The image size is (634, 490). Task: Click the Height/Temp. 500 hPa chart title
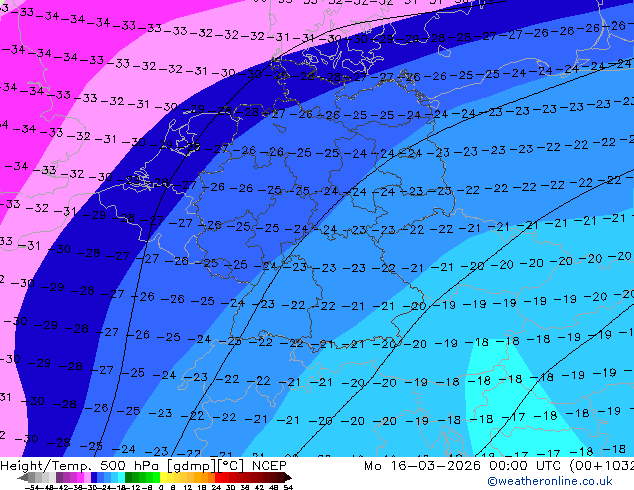[x=81, y=466]
